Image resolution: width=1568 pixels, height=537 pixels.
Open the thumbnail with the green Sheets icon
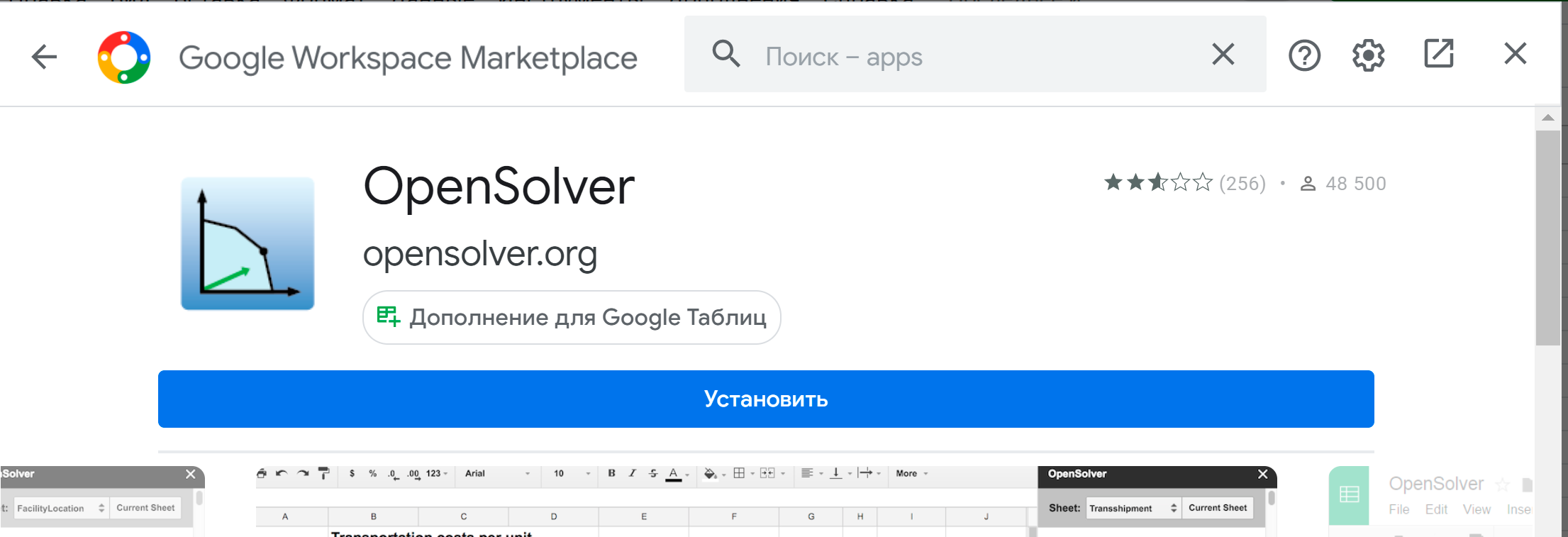pos(1431,501)
